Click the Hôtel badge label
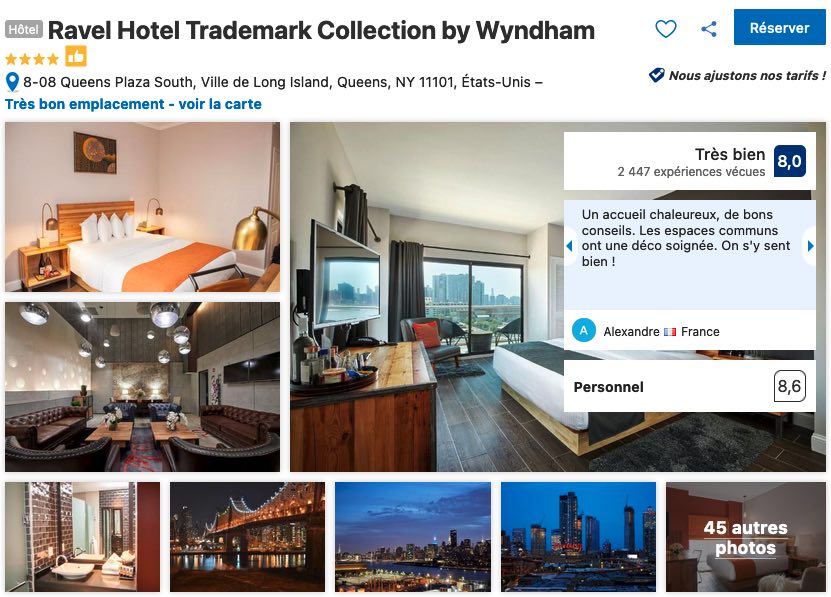 pyautogui.click(x=24, y=29)
